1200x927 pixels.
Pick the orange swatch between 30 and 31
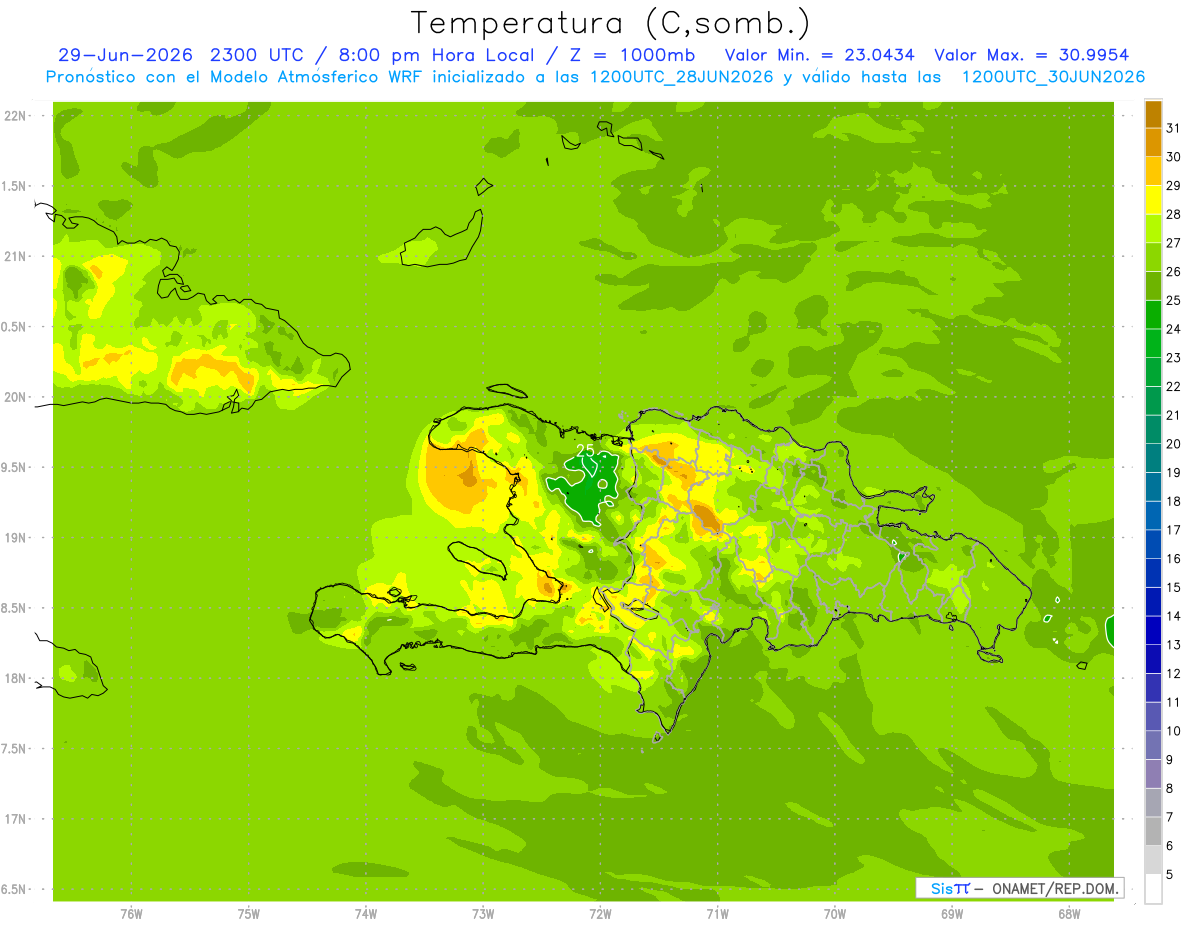click(x=1153, y=141)
